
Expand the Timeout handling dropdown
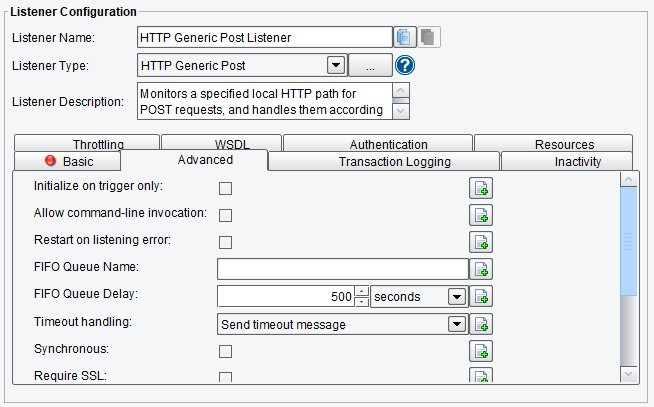point(457,324)
